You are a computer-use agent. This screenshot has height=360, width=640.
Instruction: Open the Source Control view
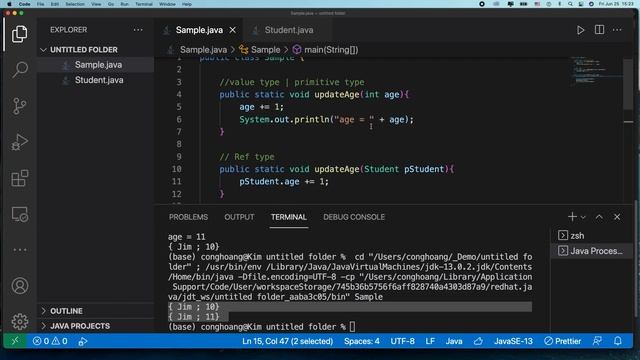(19, 106)
